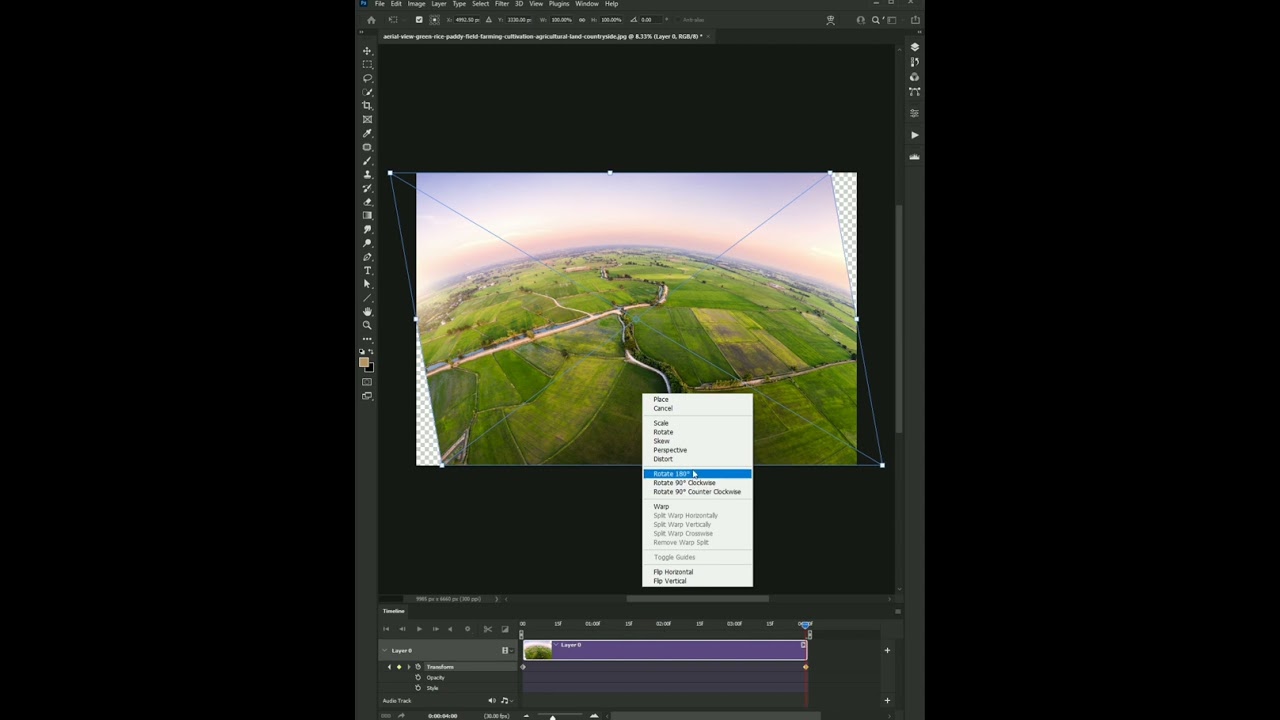Swap foreground and background colors
Image resolution: width=1280 pixels, height=720 pixels.
372,352
